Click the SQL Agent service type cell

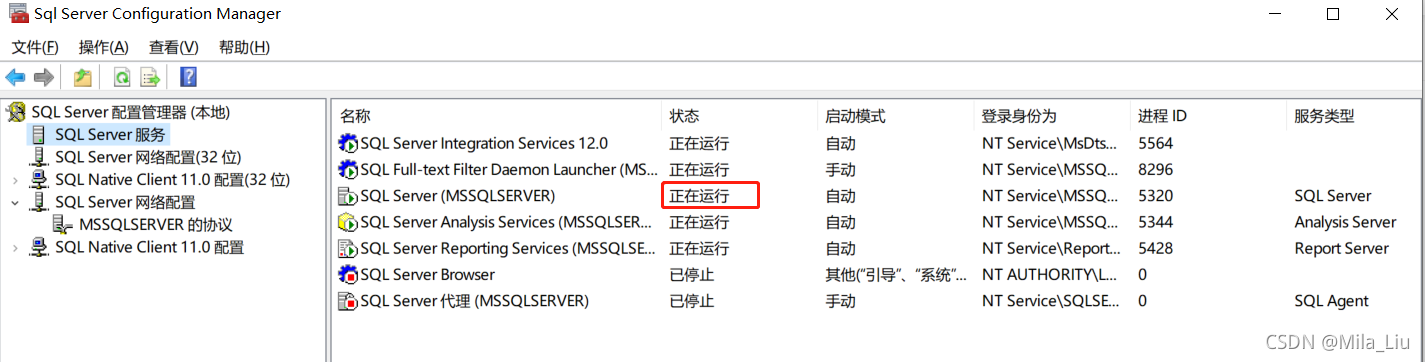click(x=1331, y=300)
